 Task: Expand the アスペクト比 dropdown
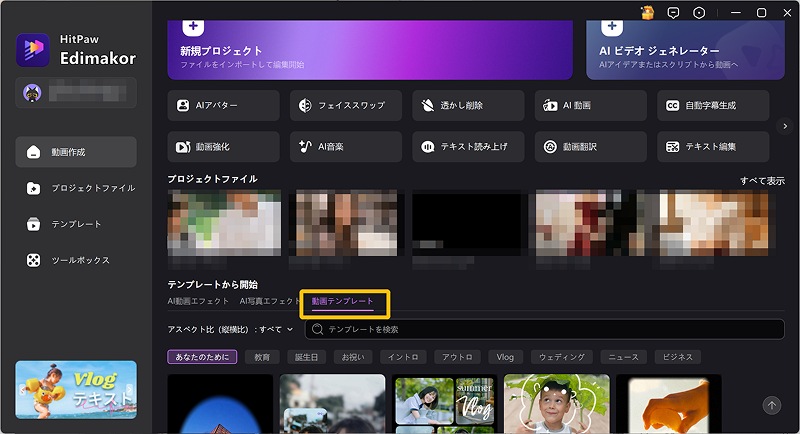coord(231,329)
